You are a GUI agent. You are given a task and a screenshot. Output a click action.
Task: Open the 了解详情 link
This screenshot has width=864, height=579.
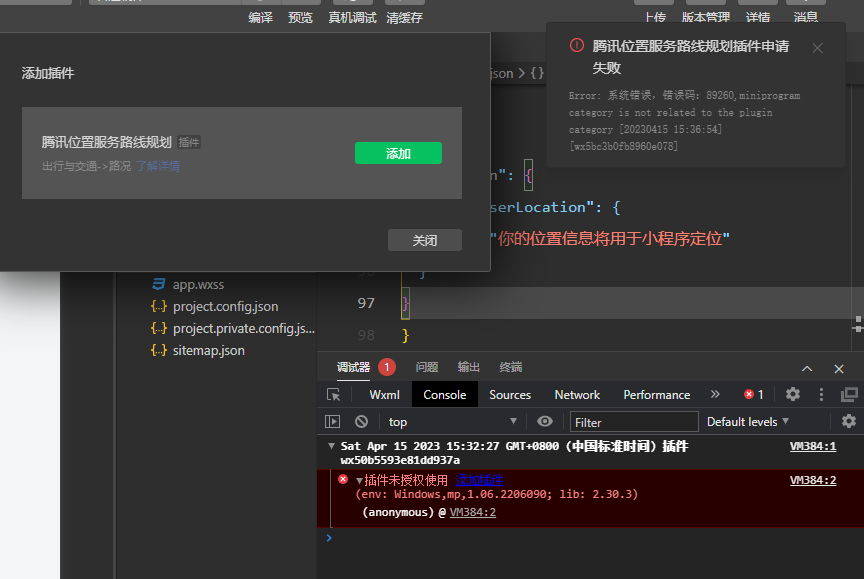click(158, 166)
